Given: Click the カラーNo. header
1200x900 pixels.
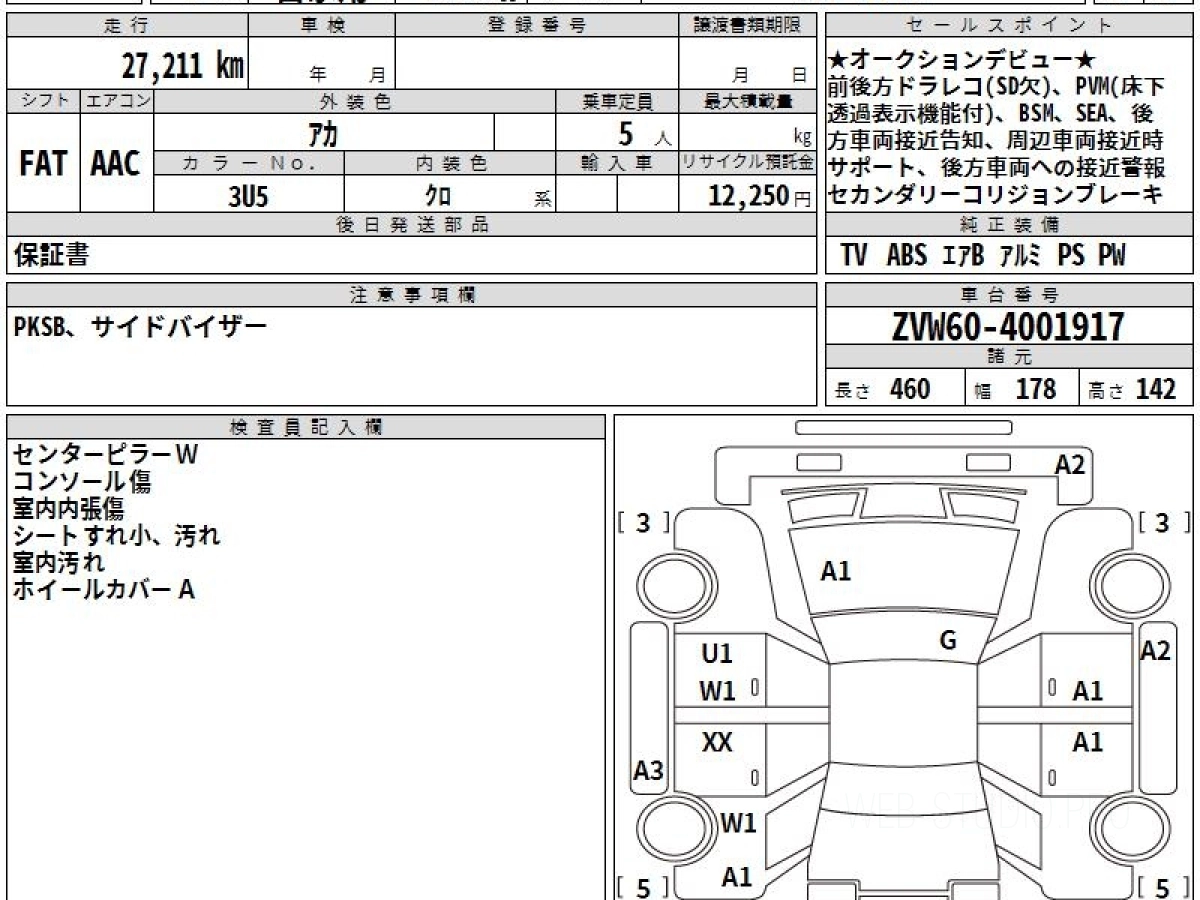Looking at the screenshot, I should (249, 163).
